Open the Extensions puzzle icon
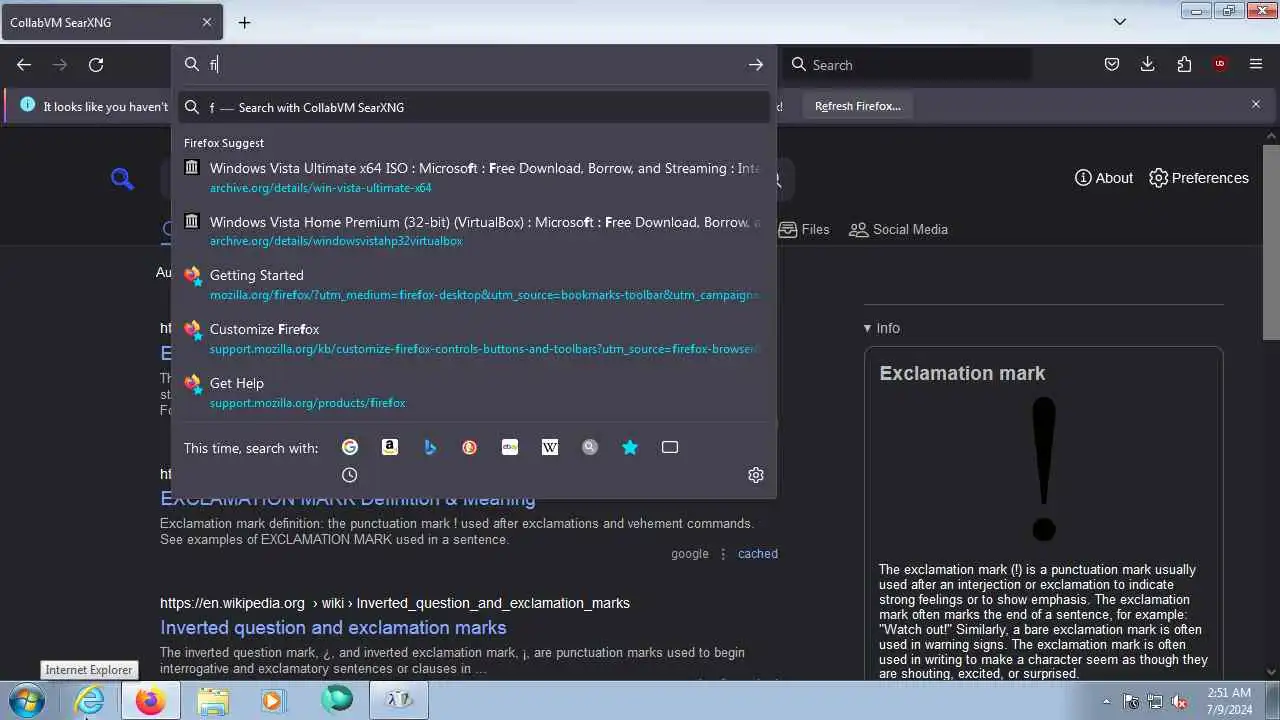 tap(1184, 64)
